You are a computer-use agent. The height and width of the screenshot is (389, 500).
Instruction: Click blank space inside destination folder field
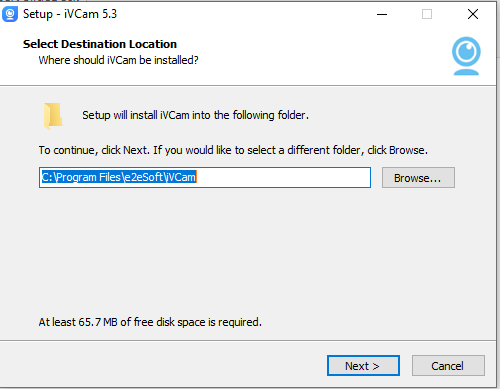283,177
